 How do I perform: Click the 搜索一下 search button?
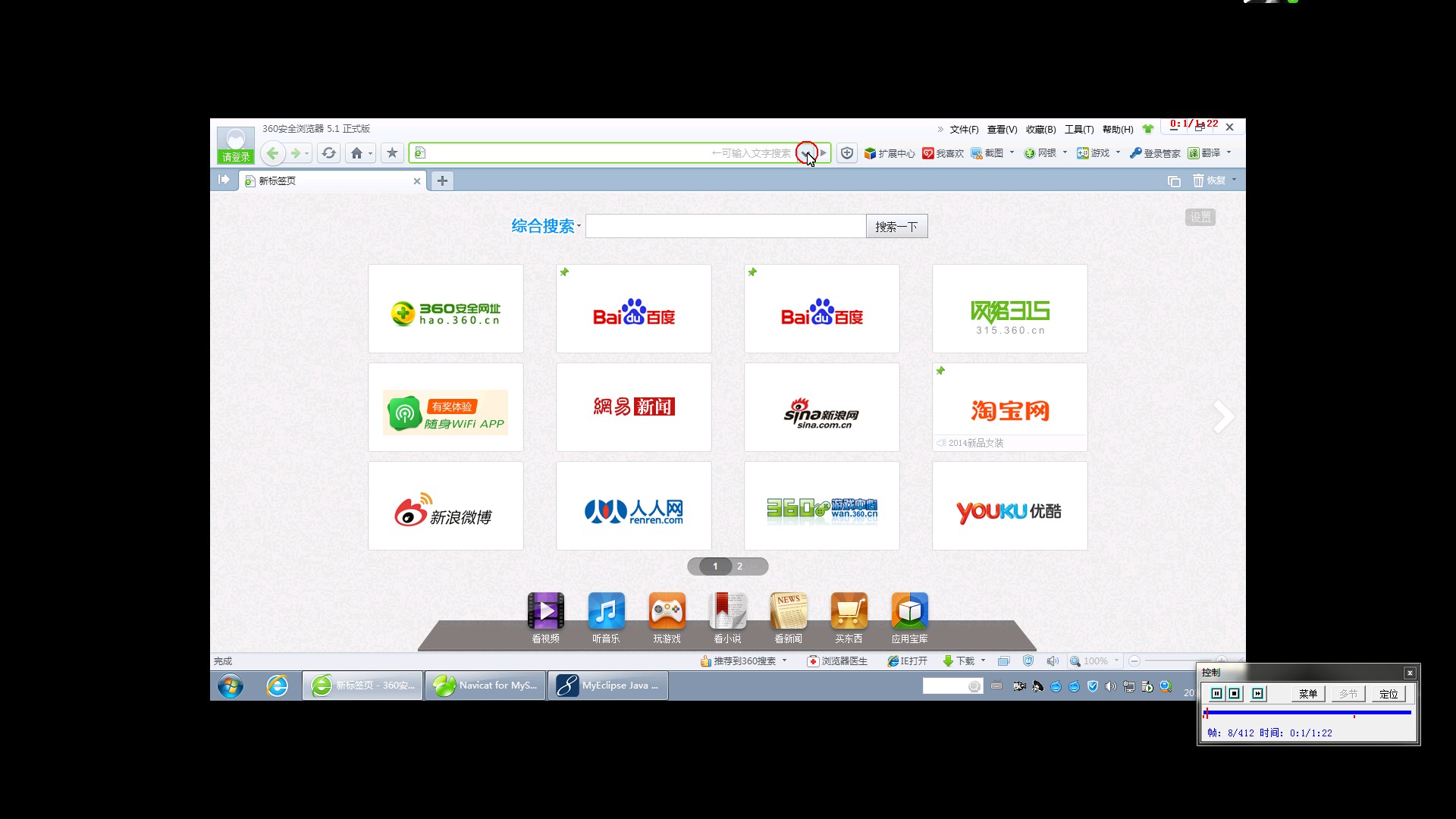[x=896, y=226]
